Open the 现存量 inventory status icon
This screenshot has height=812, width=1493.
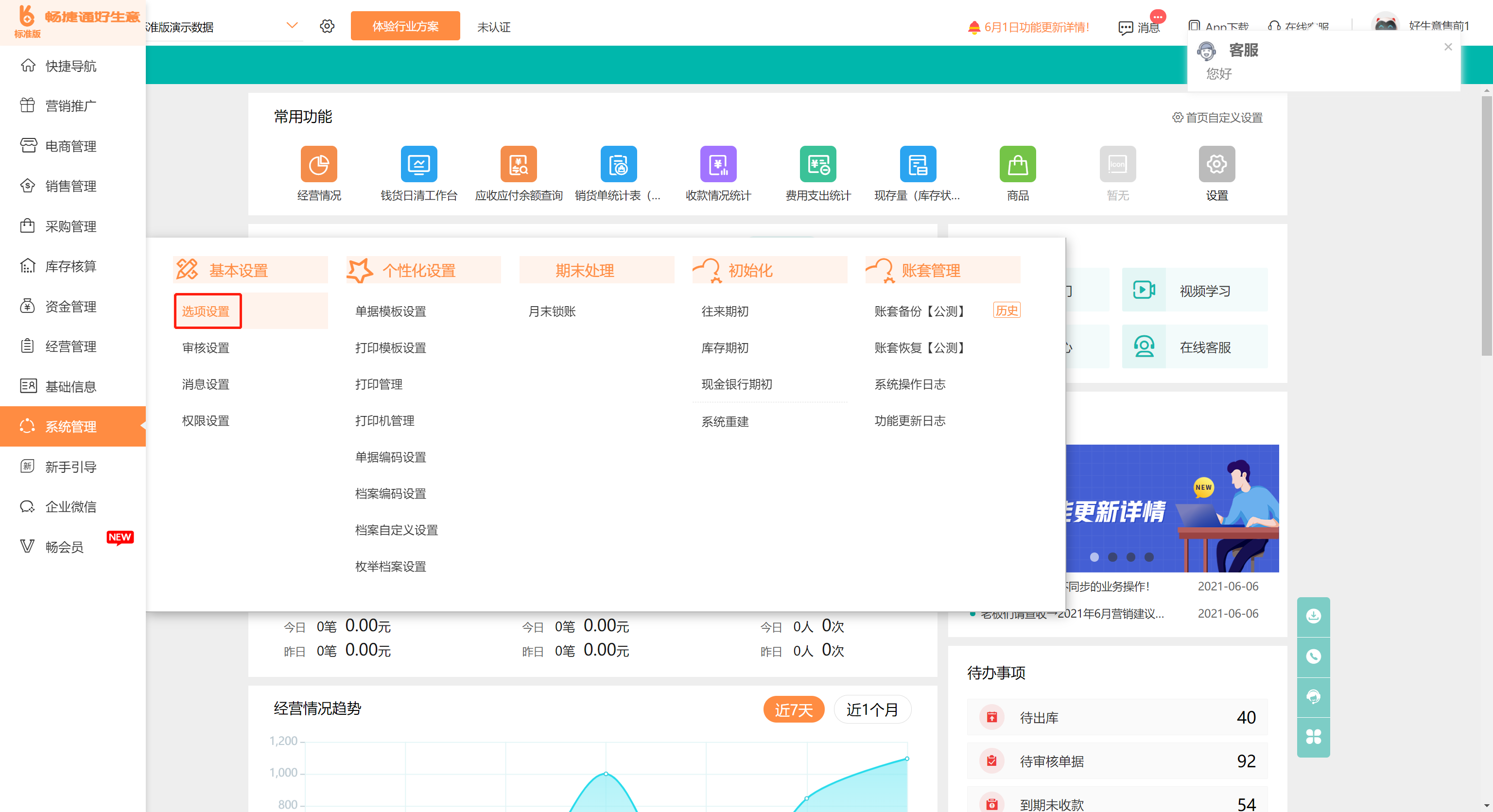click(x=918, y=164)
